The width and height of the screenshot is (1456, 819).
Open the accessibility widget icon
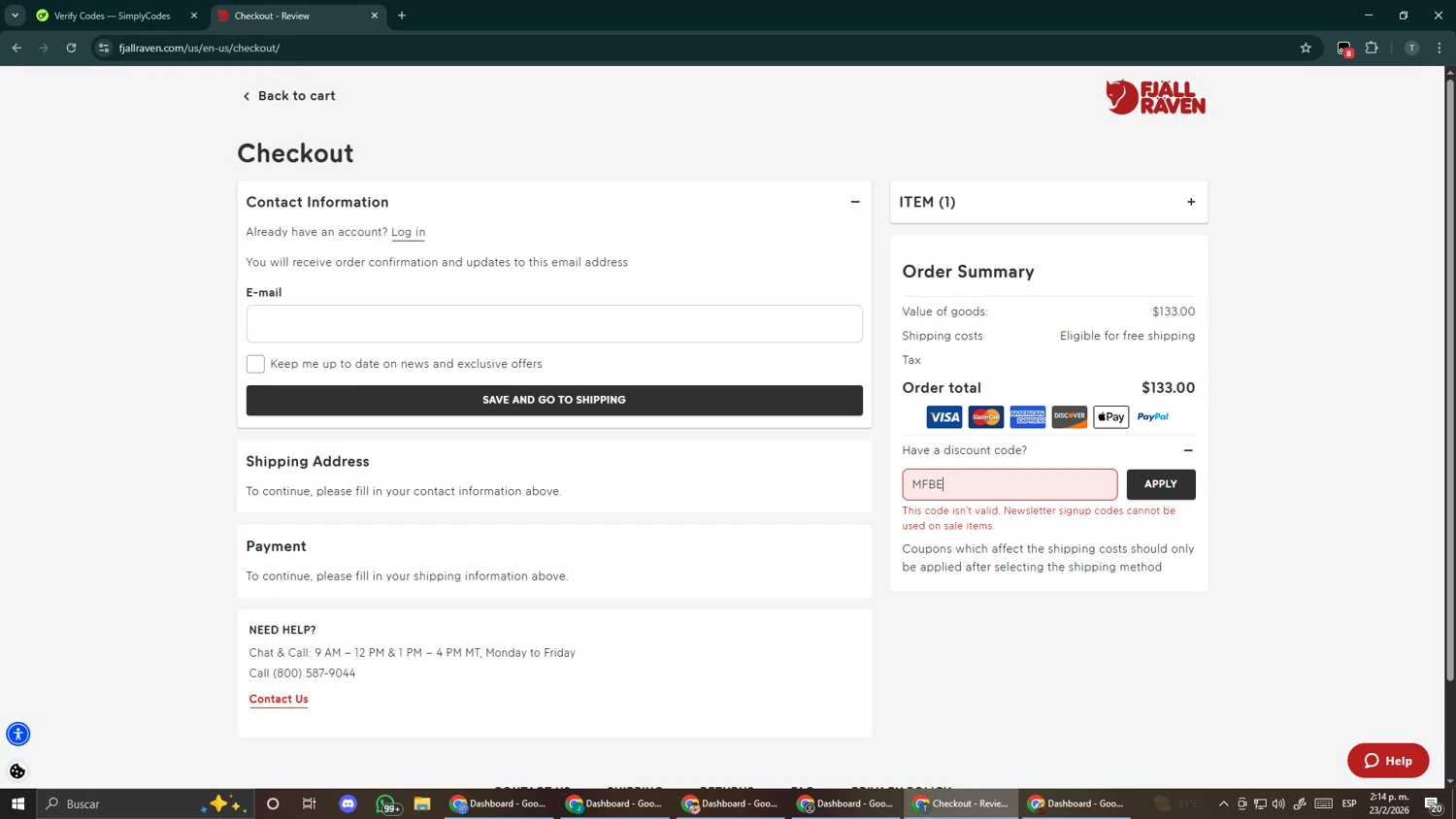tap(17, 734)
